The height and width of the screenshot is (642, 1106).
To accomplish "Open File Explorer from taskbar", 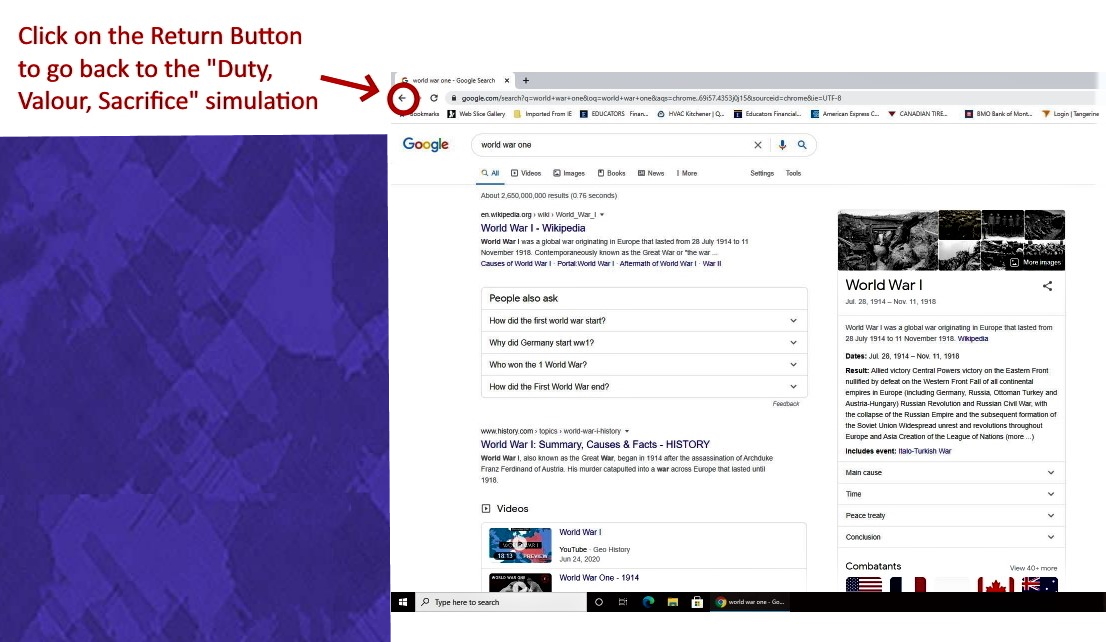I will click(673, 602).
